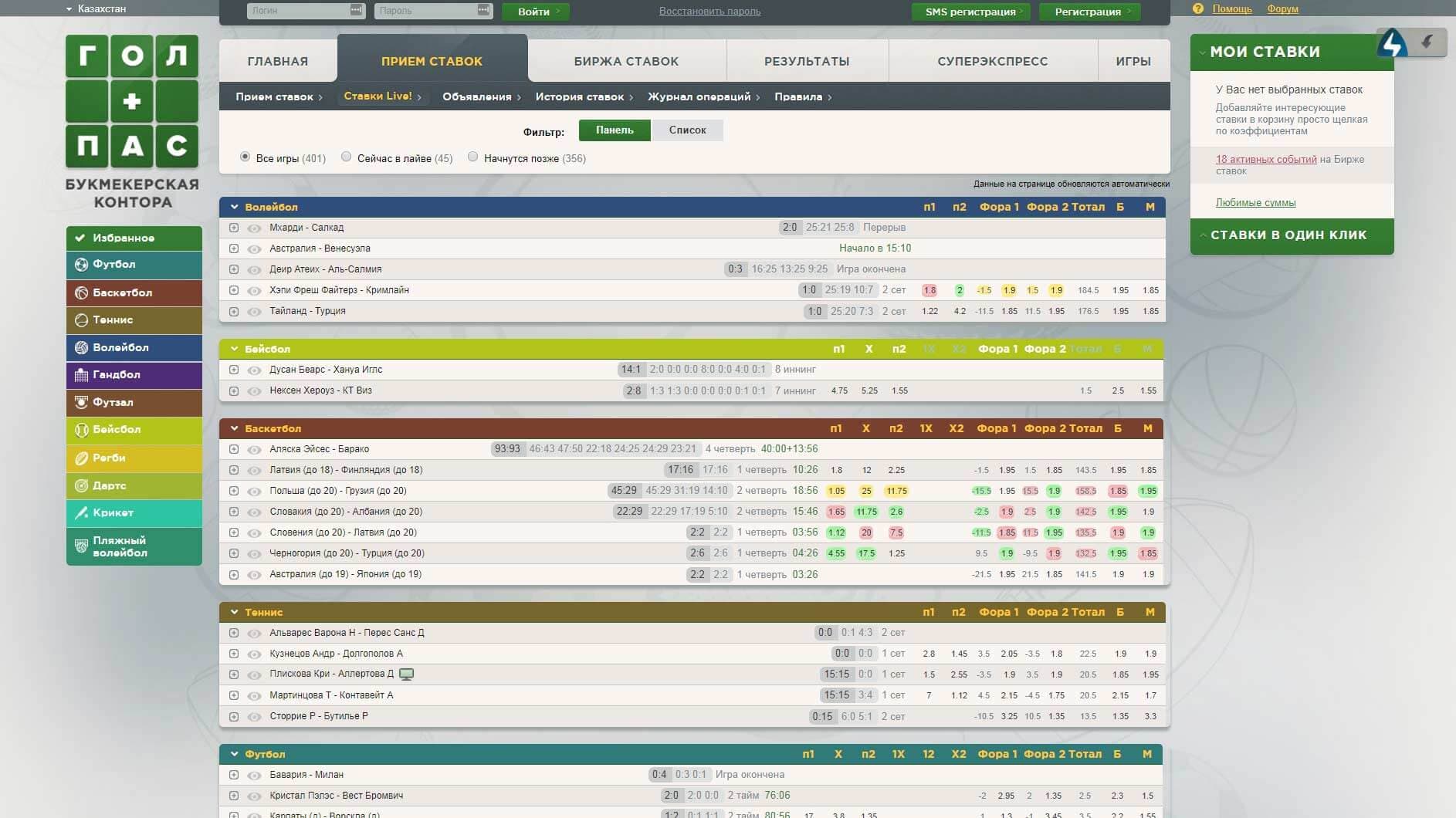Toggle eye icon for Кузнецов Андр - Долгополов А
The height and width of the screenshot is (818, 1456).
[x=254, y=654]
